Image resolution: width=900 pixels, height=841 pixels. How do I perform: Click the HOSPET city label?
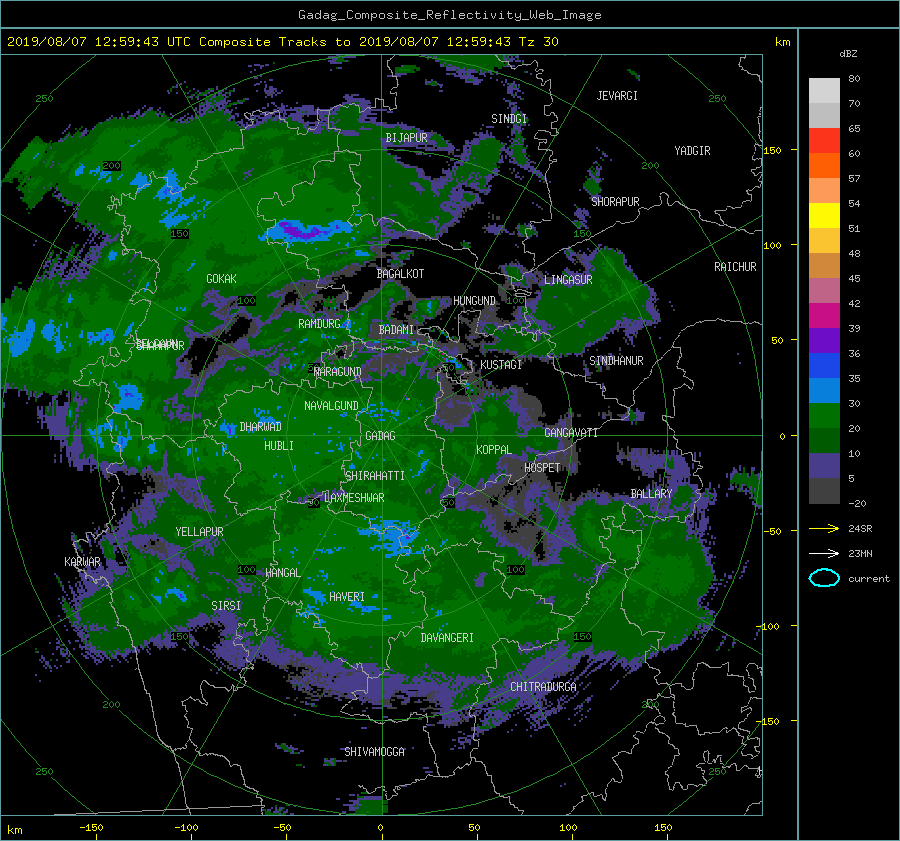tap(542, 468)
